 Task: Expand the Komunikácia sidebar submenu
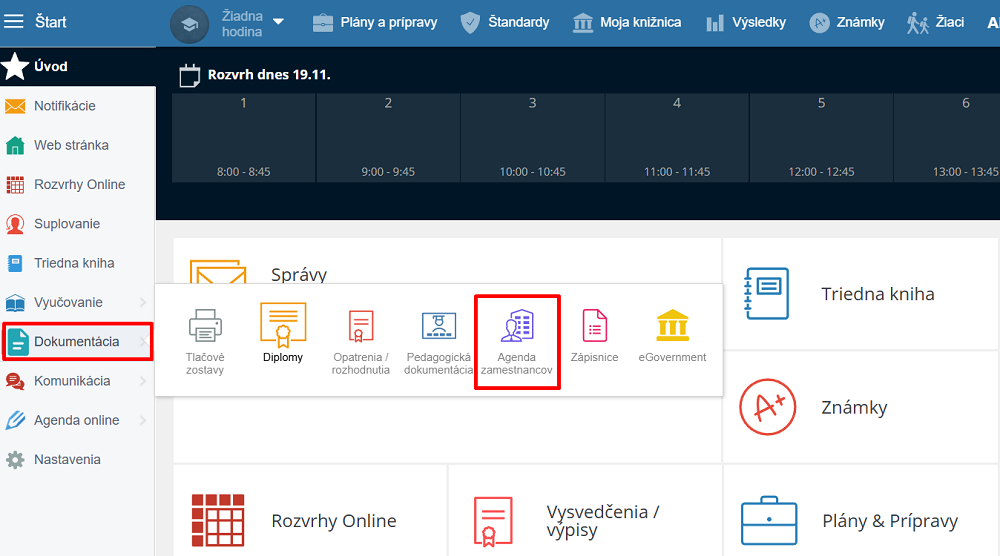pyautogui.click(x=143, y=381)
